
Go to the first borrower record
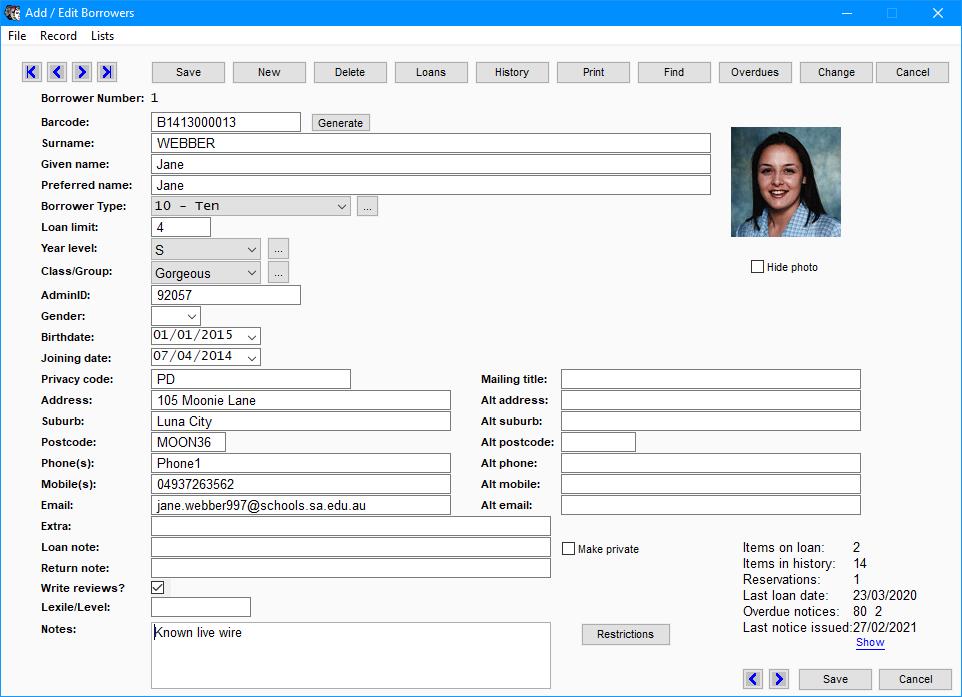32,72
